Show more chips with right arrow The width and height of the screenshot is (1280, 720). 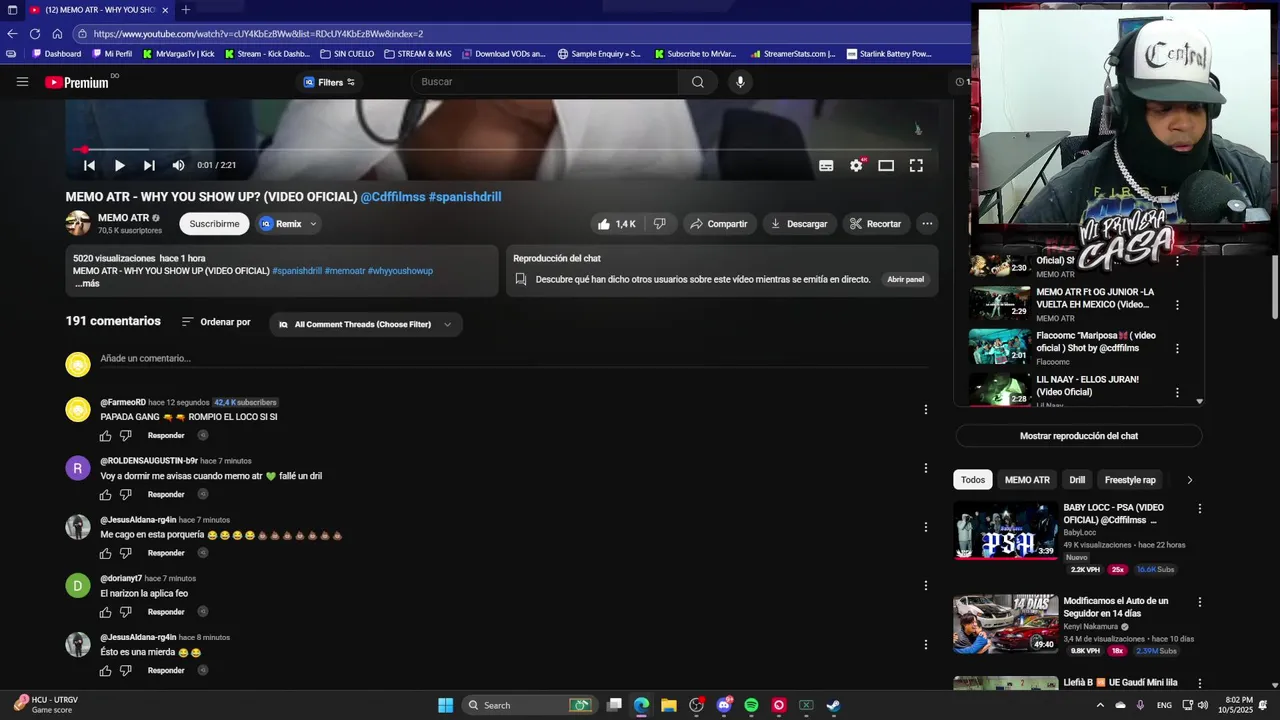click(x=1189, y=480)
